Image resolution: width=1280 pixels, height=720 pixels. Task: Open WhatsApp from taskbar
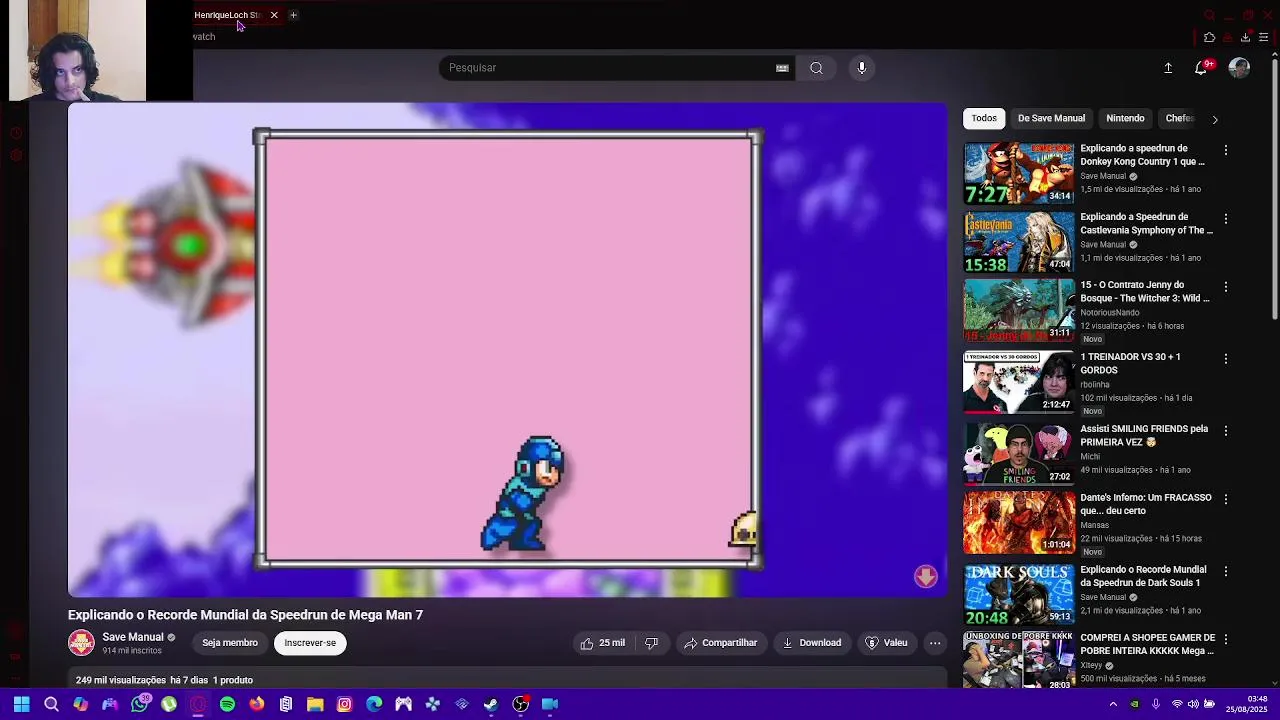tap(139, 704)
